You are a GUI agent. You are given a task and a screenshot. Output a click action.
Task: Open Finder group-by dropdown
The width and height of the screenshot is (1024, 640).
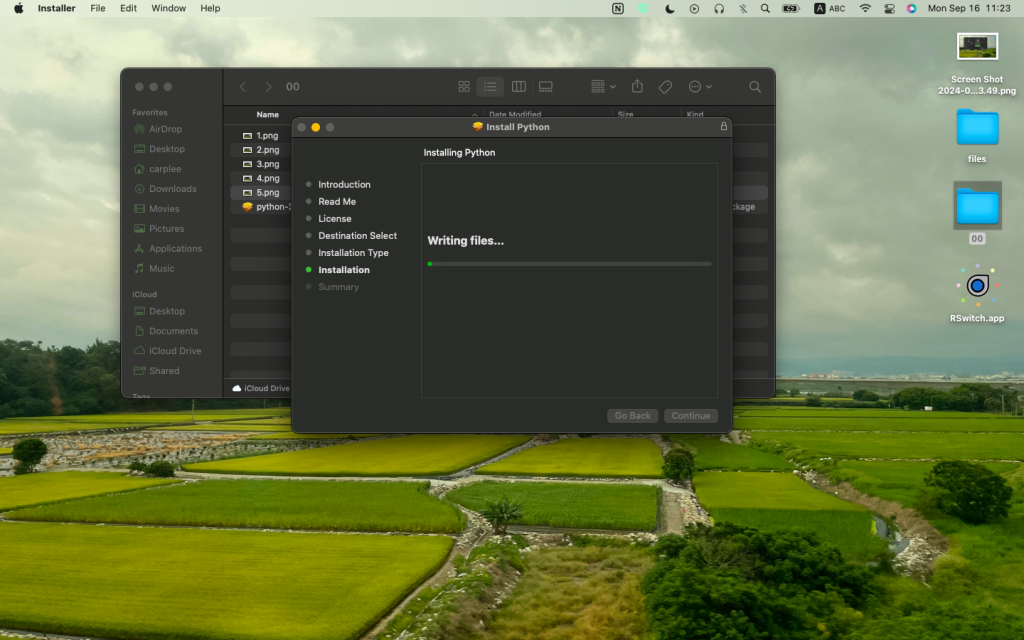tap(603, 87)
